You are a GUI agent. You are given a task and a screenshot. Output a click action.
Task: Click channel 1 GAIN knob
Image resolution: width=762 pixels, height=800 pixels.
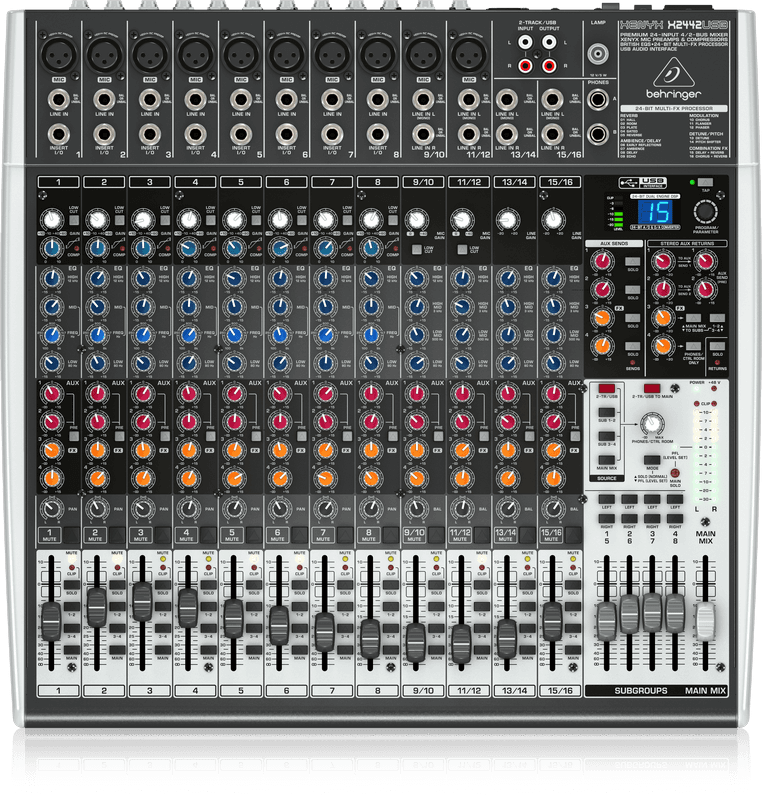coord(52,220)
